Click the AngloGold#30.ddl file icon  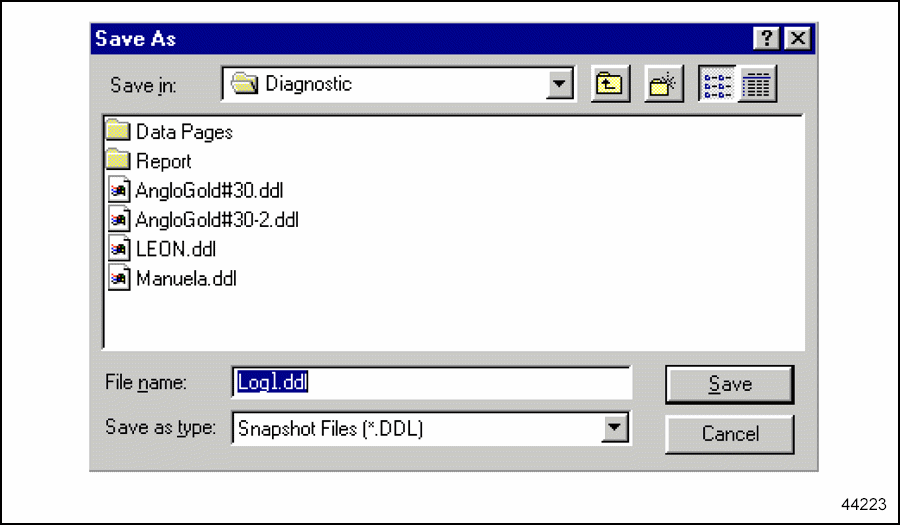[119, 190]
